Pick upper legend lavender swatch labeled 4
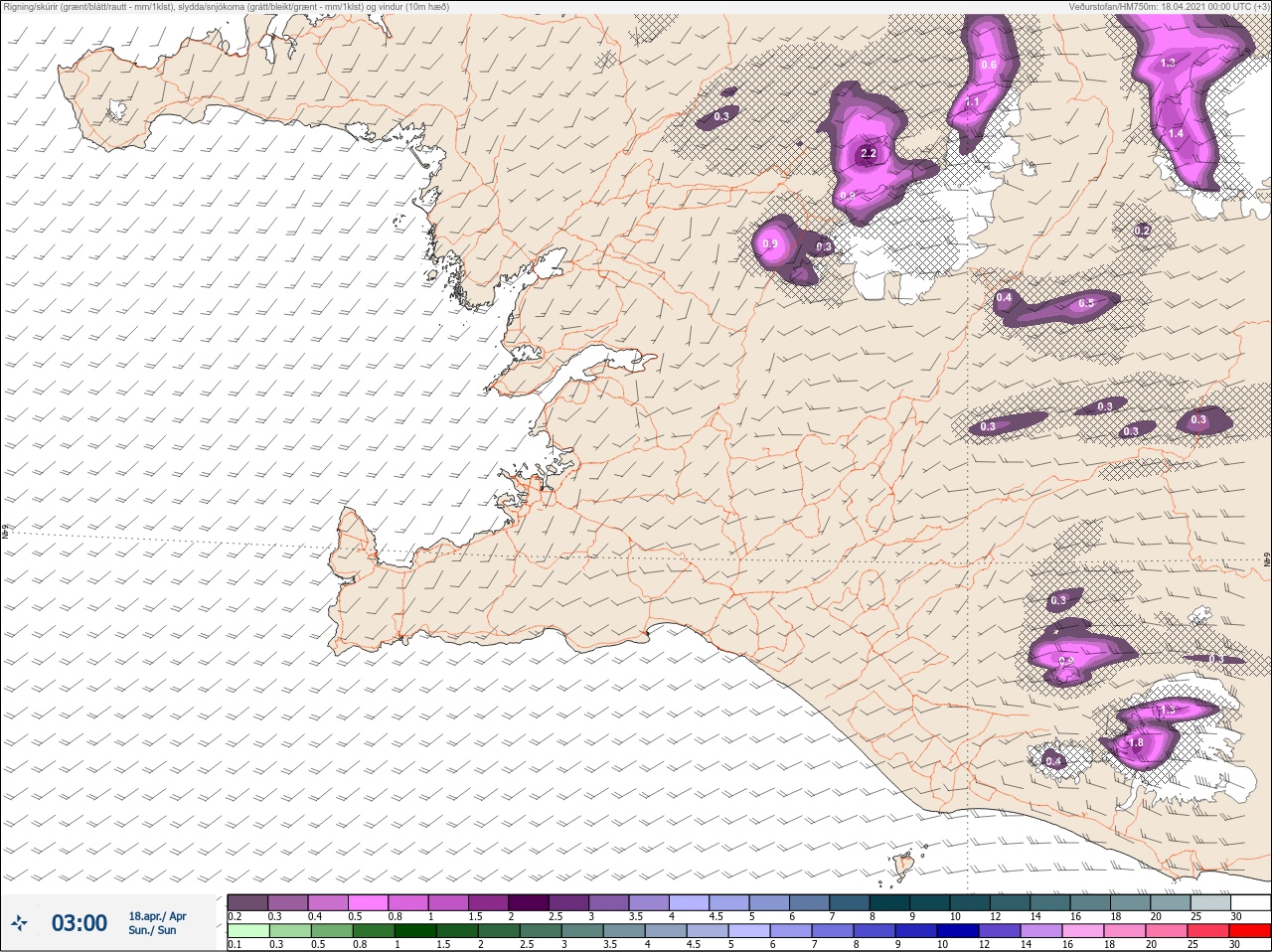 (692, 901)
